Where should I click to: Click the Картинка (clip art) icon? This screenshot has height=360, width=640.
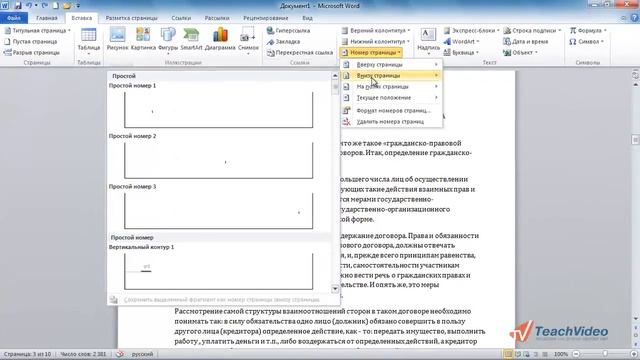[x=143, y=39]
